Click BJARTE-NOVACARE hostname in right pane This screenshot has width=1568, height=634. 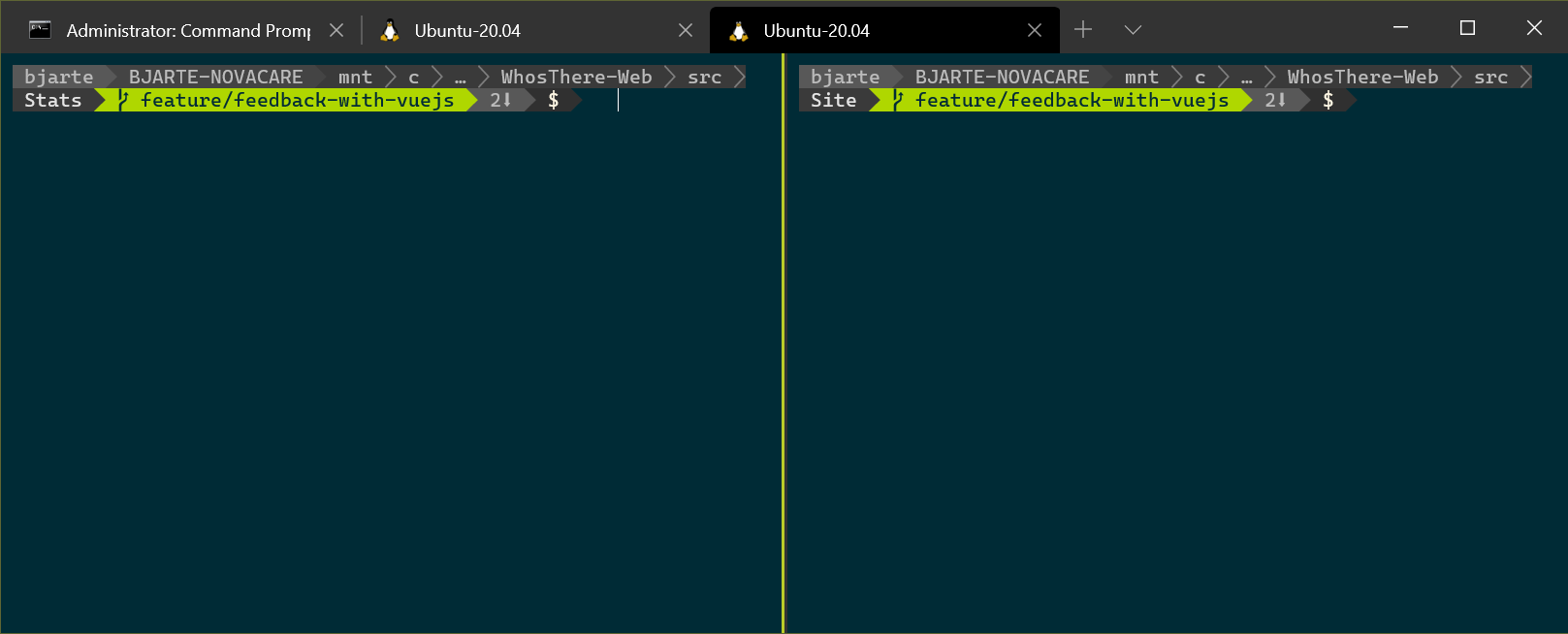(1003, 77)
